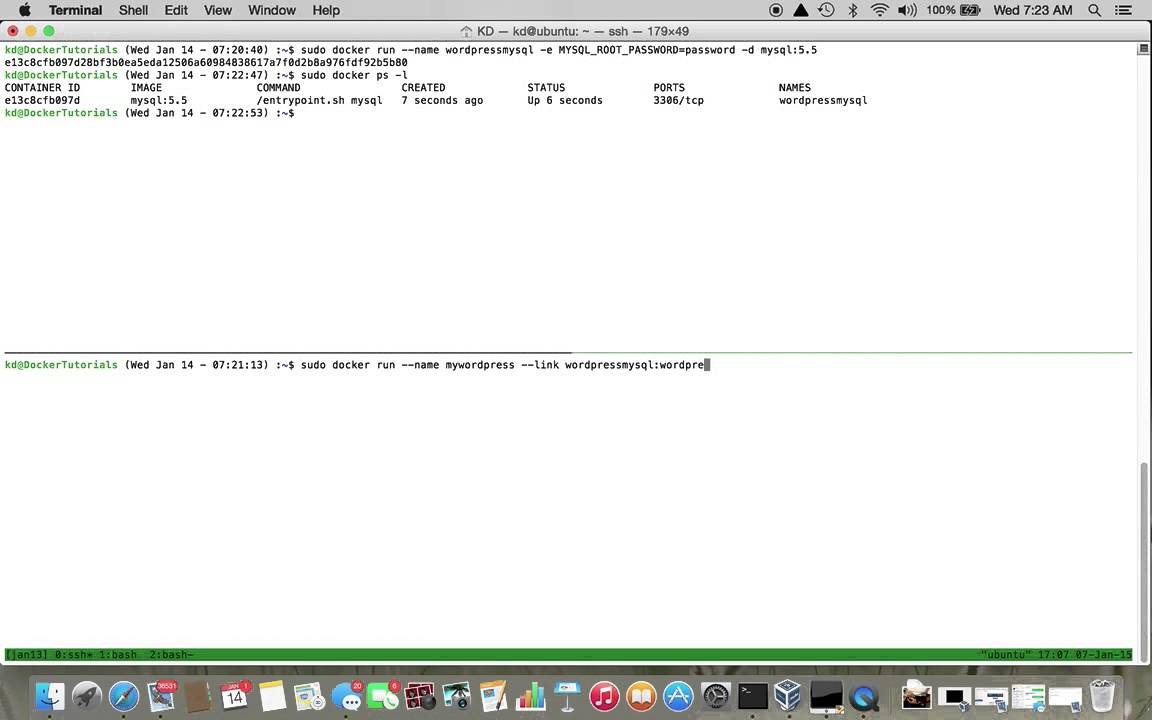This screenshot has width=1152, height=720.
Task: Open the Terminal application menu
Action: pyautogui.click(x=76, y=10)
